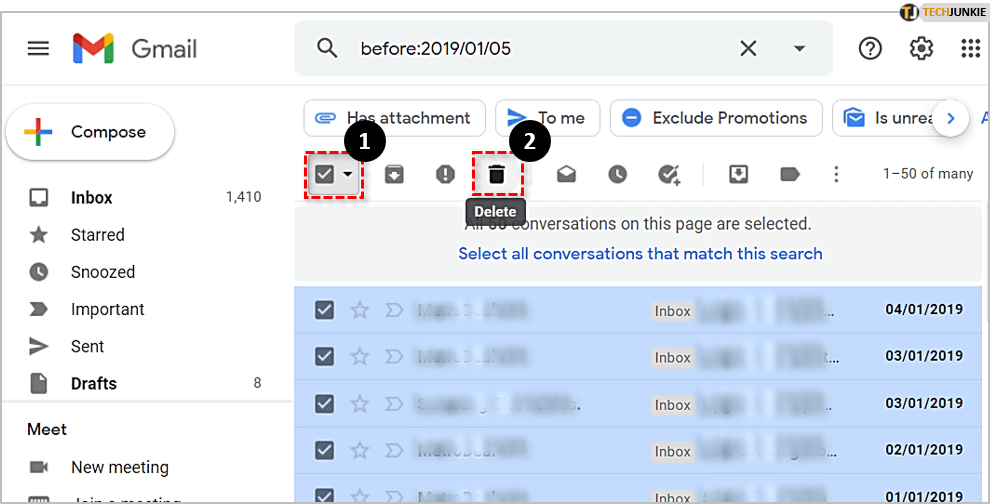This screenshot has width=994, height=504.
Task: Open Gmail settings gear
Action: tap(921, 48)
